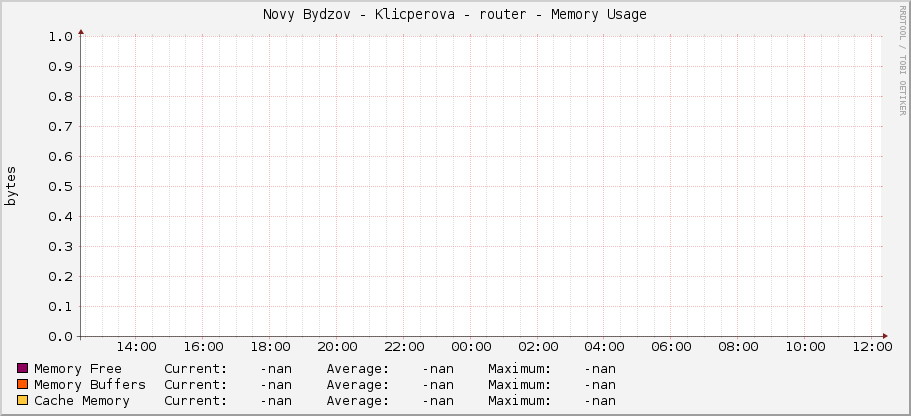
Task: Click the Memory Free Maximum -nan value
Action: click(x=600, y=368)
